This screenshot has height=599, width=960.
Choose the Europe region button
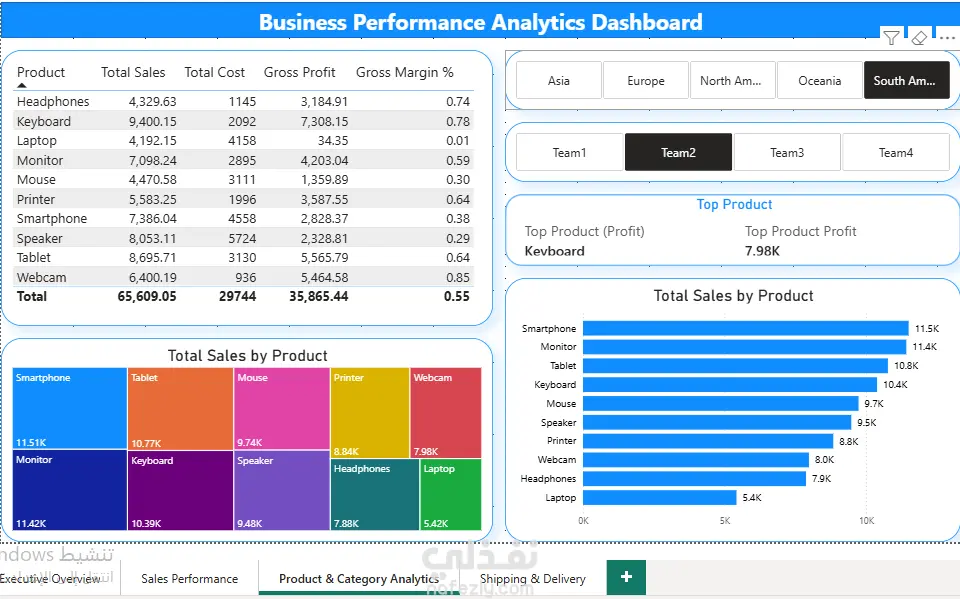click(645, 80)
